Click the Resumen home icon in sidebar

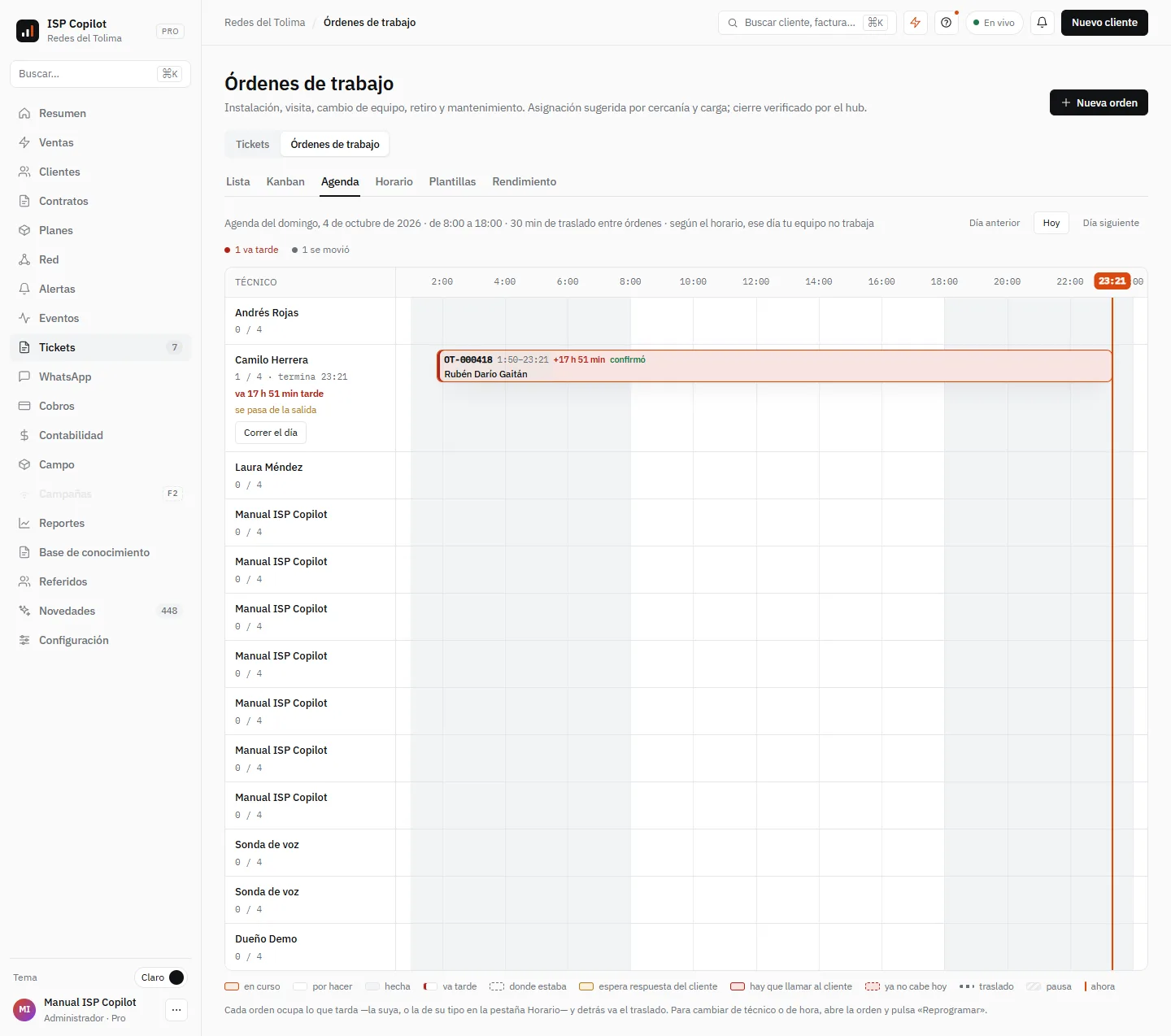point(24,113)
